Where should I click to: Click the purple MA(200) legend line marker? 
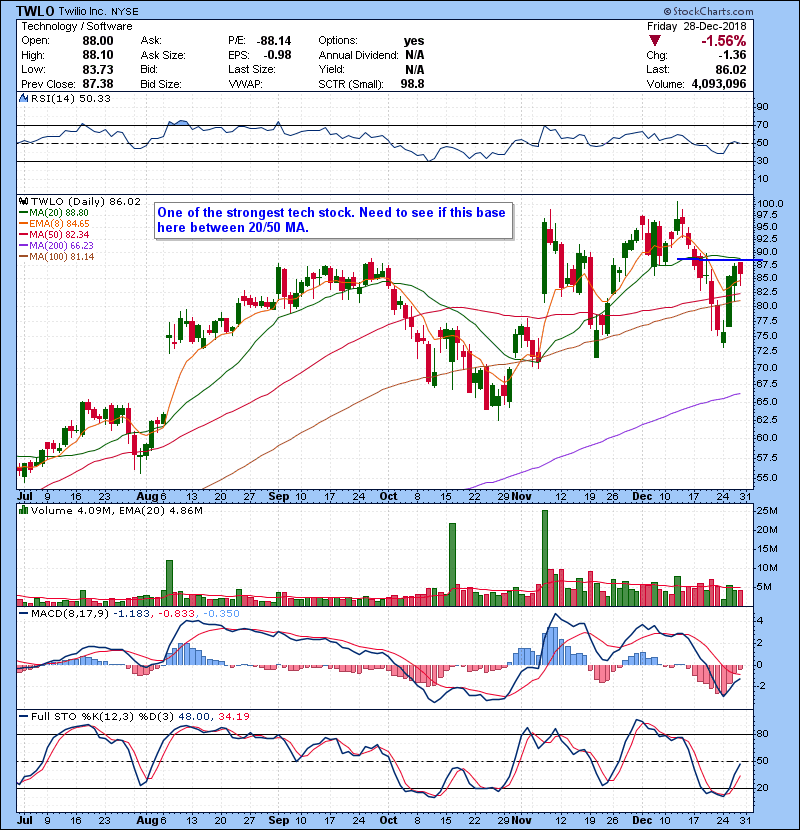(x=23, y=246)
